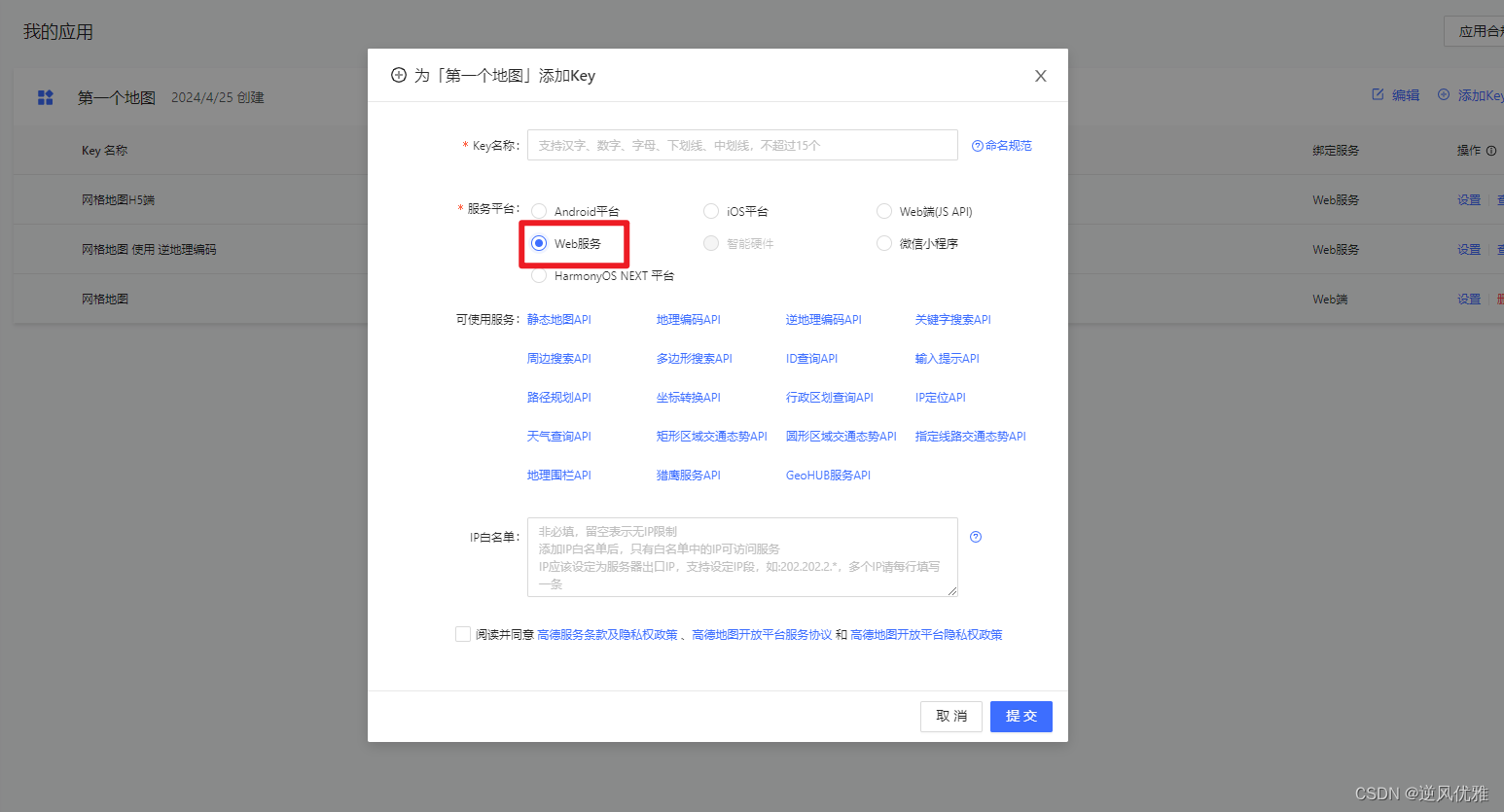Open the 猎鹰服务API link

[688, 475]
